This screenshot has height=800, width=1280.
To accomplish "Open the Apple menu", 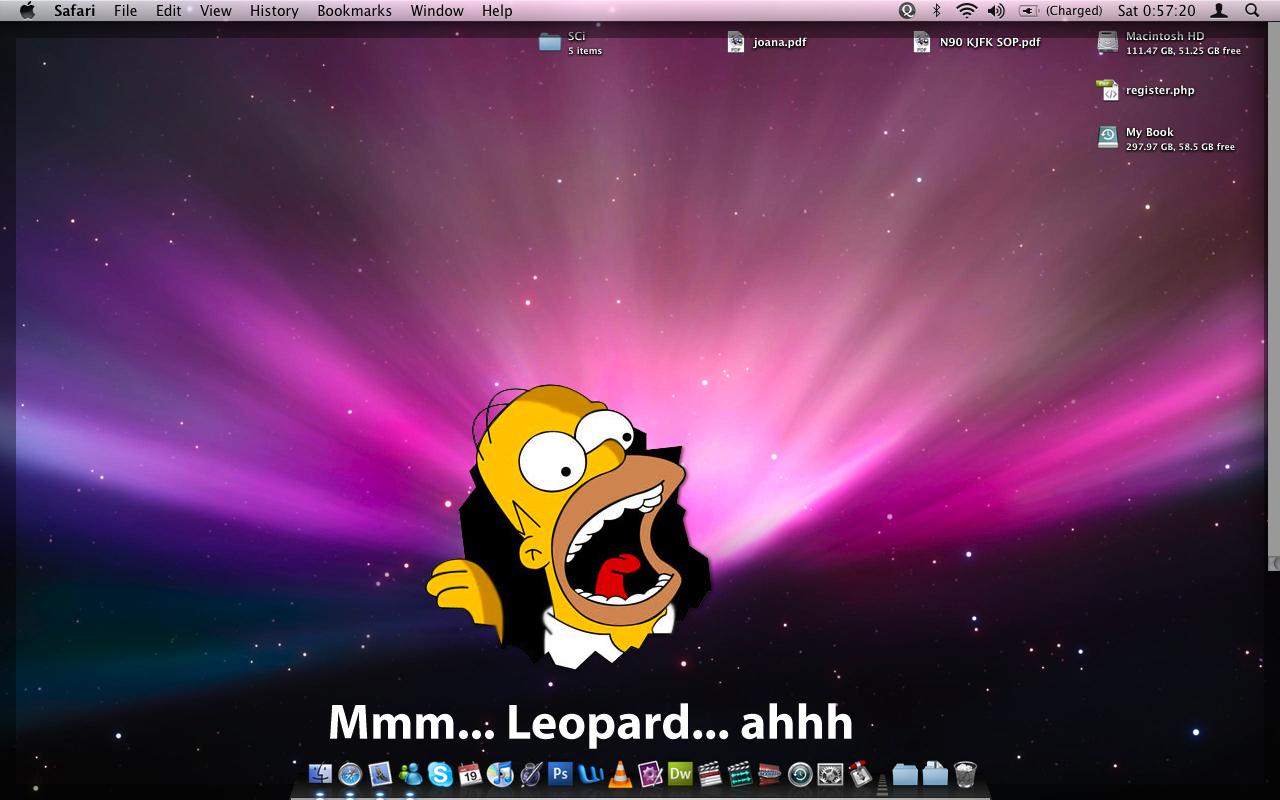I will pyautogui.click(x=27, y=11).
